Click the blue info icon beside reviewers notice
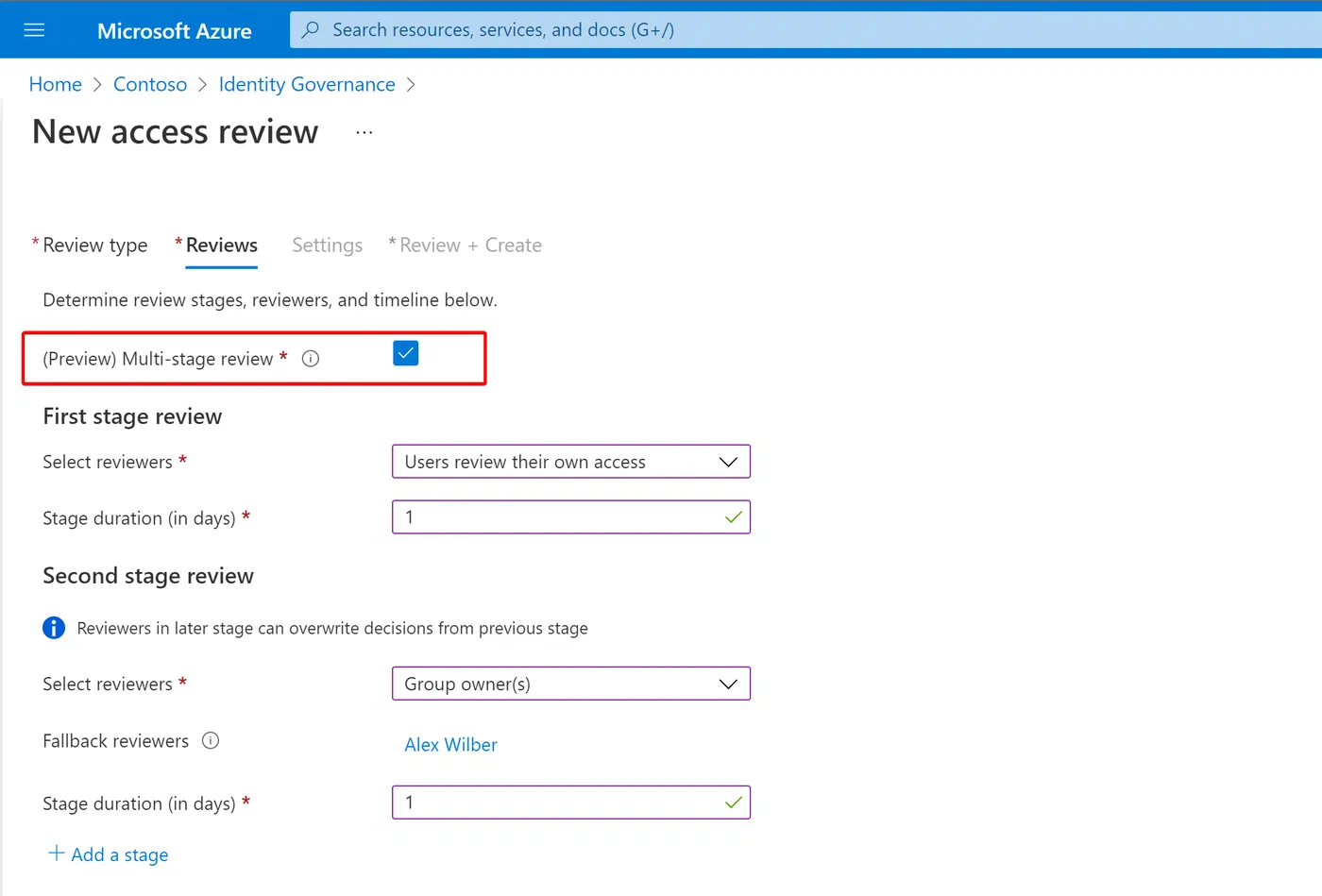 click(x=54, y=628)
